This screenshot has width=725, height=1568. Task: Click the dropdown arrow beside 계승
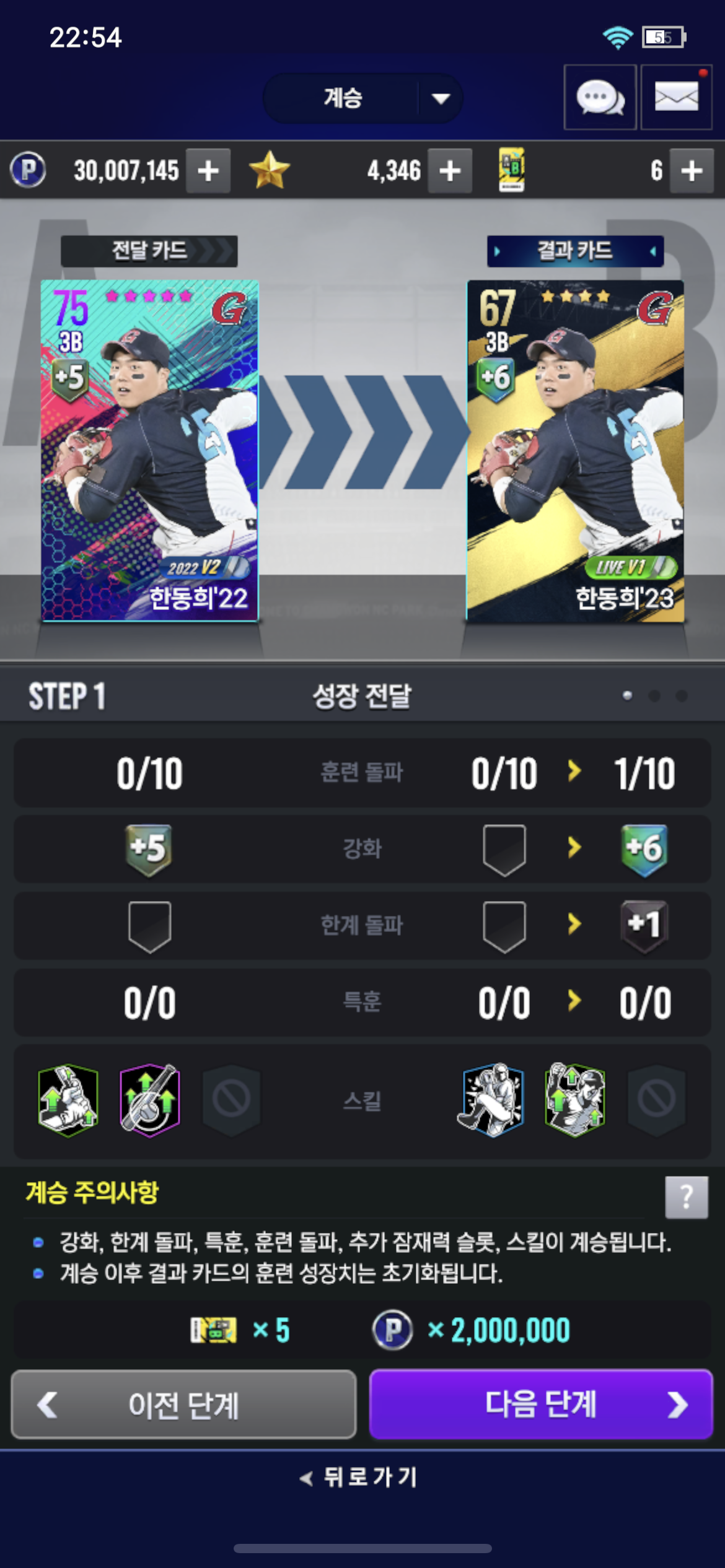(x=441, y=98)
